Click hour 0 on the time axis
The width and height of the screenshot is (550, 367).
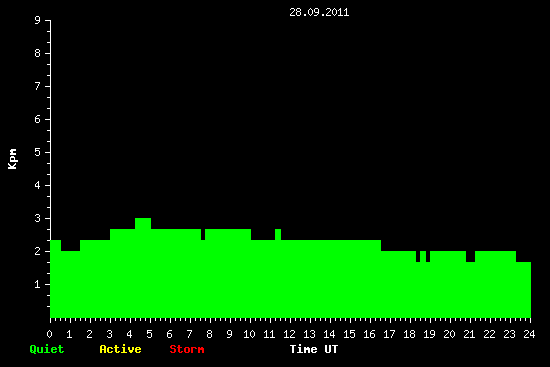point(49,334)
